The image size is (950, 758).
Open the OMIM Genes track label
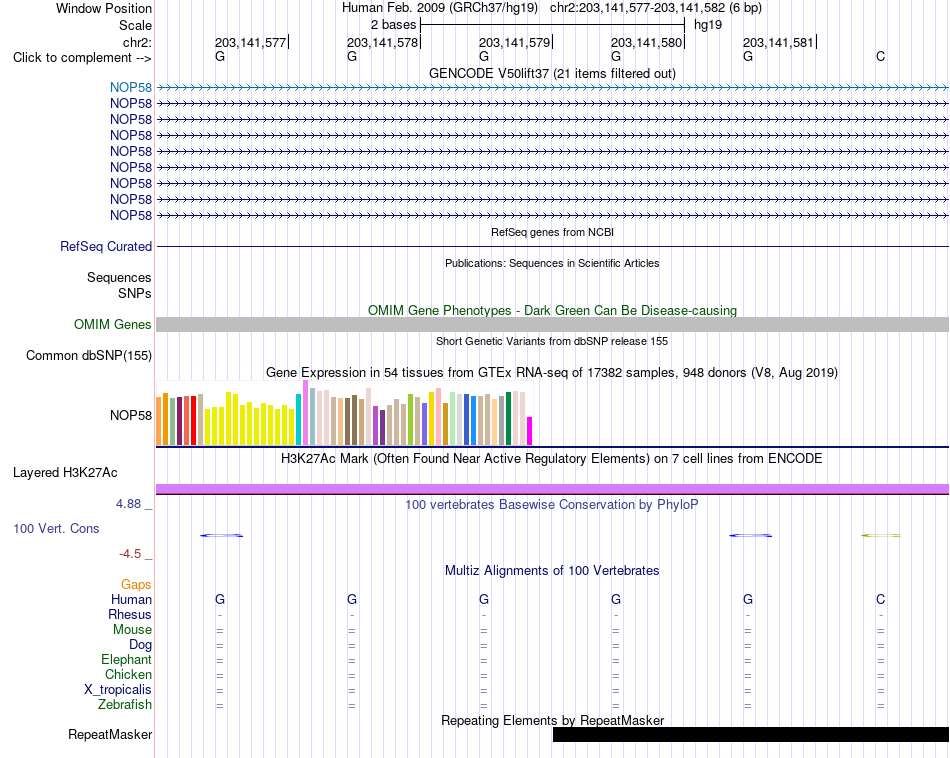112,324
